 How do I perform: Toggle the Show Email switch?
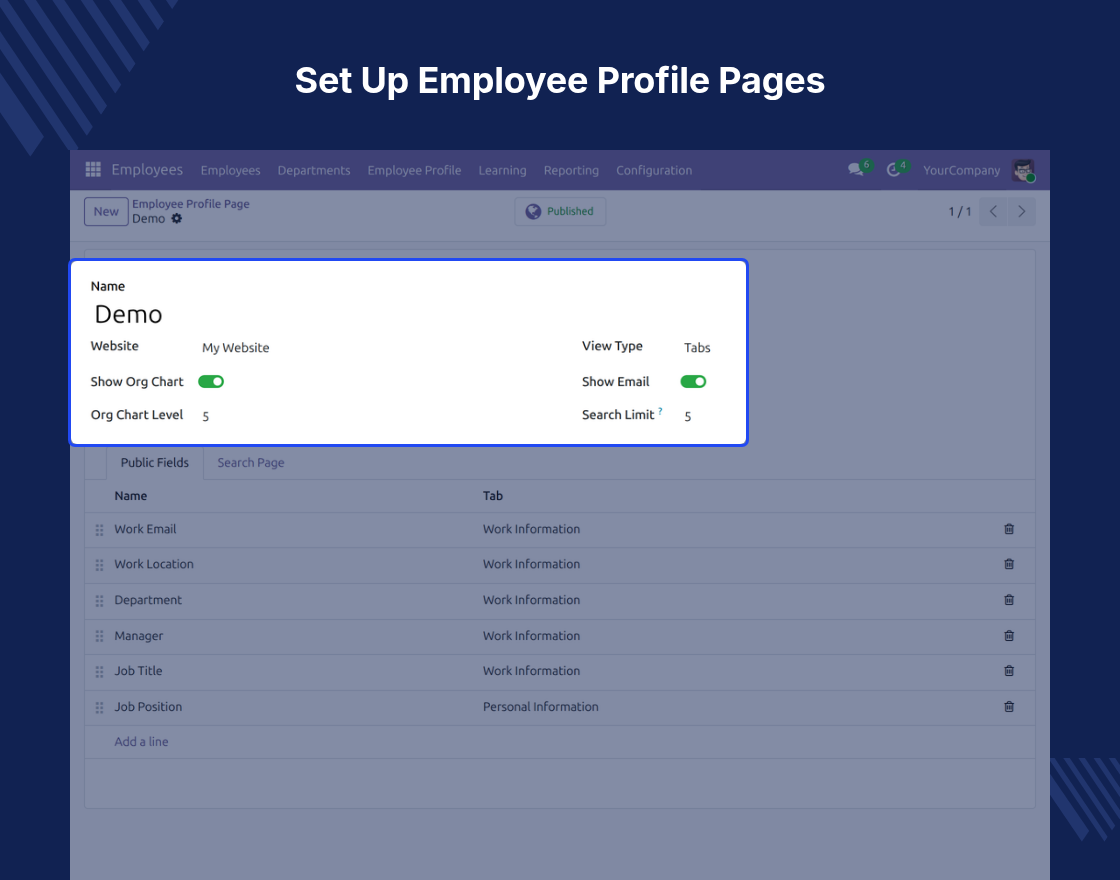click(x=693, y=381)
